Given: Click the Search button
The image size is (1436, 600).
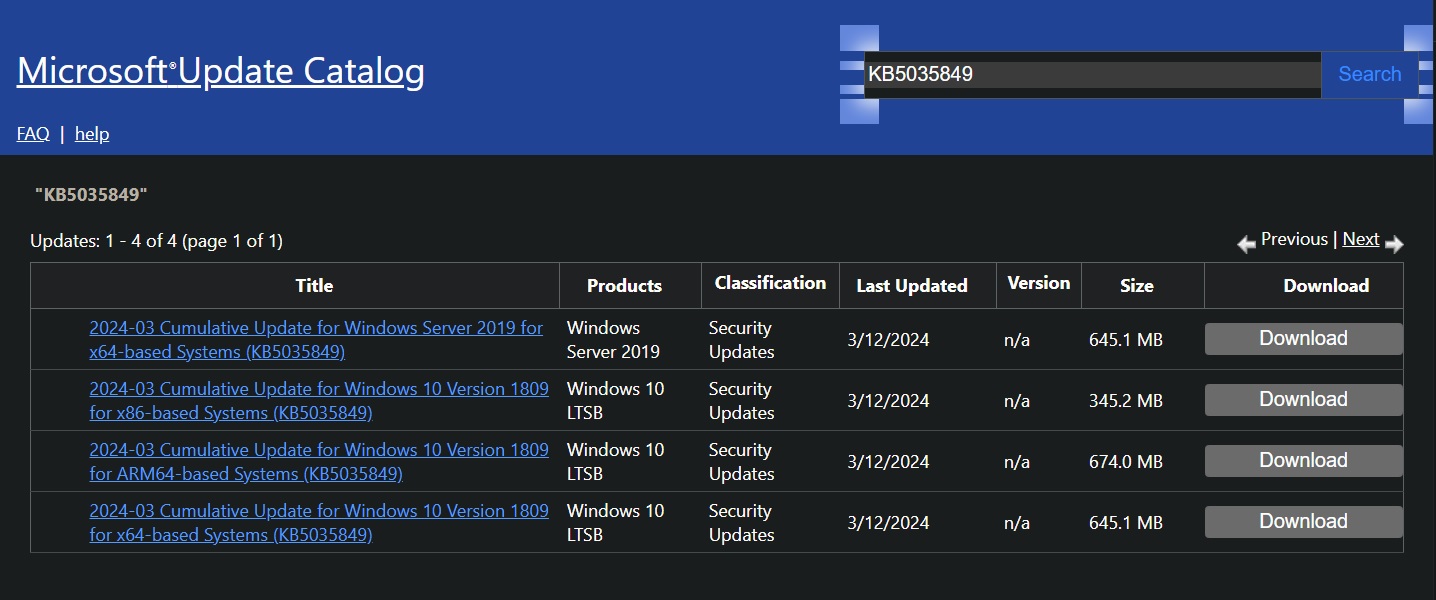Looking at the screenshot, I should click(x=1369, y=74).
